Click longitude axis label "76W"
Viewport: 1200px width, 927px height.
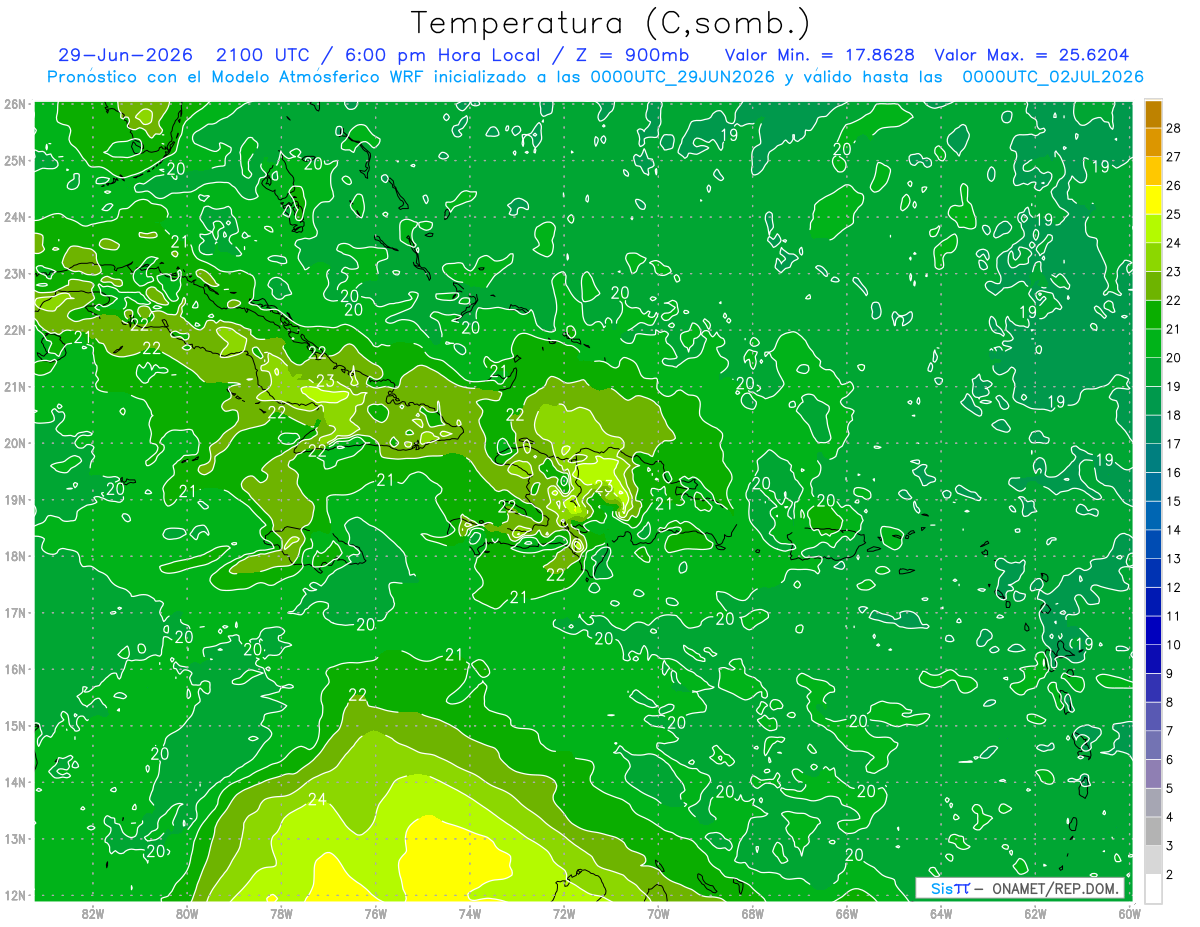click(x=375, y=913)
